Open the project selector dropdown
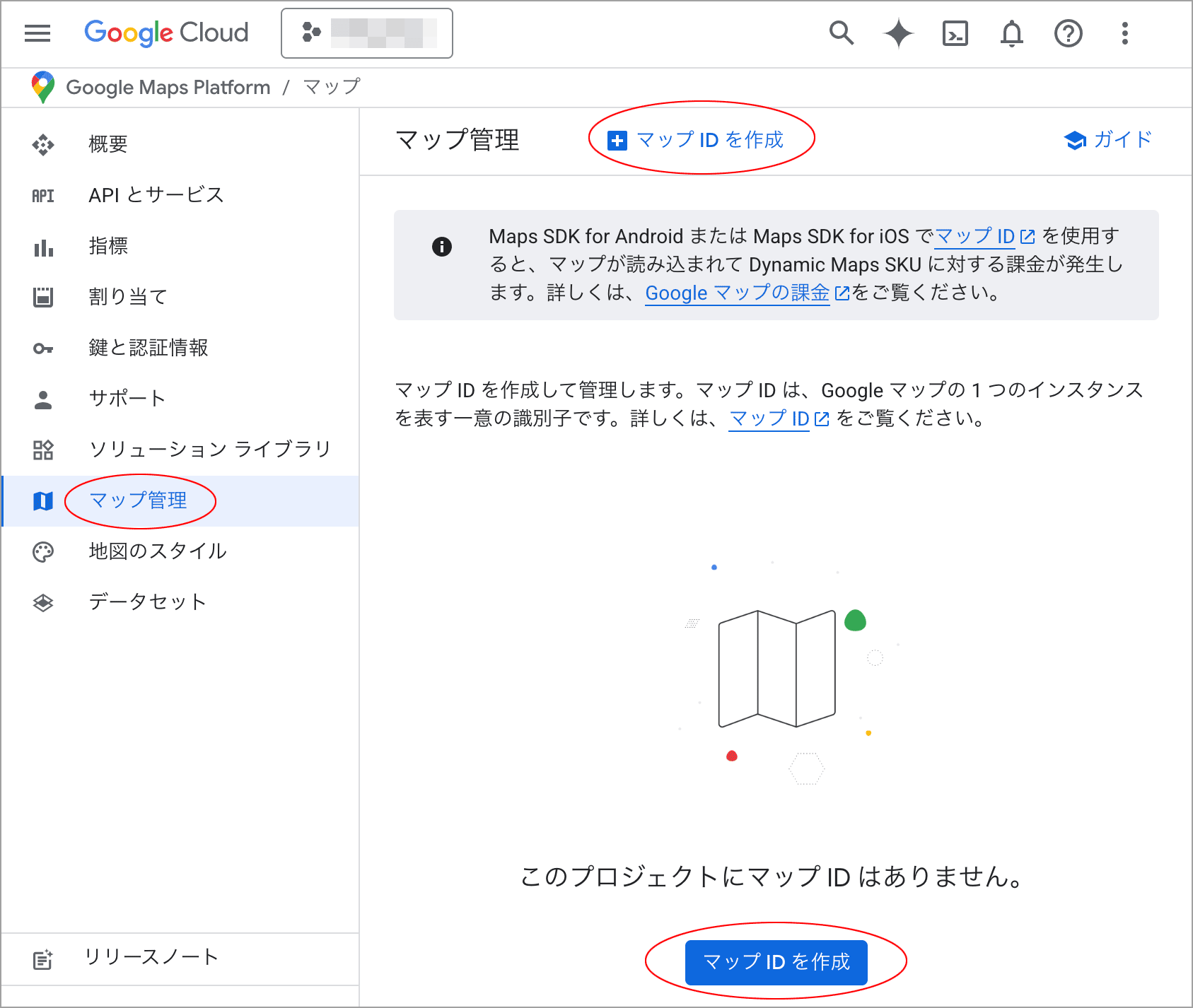 coord(367,33)
